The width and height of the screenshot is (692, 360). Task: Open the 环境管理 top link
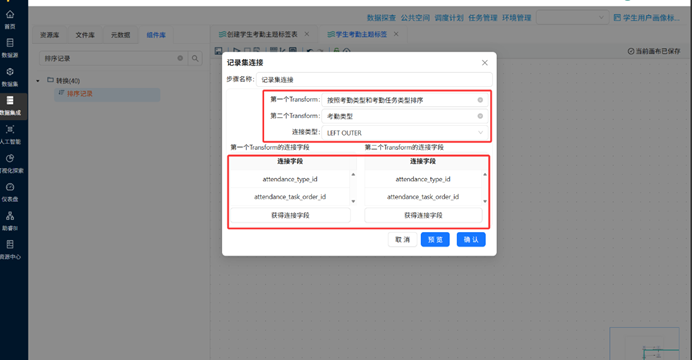tap(517, 18)
